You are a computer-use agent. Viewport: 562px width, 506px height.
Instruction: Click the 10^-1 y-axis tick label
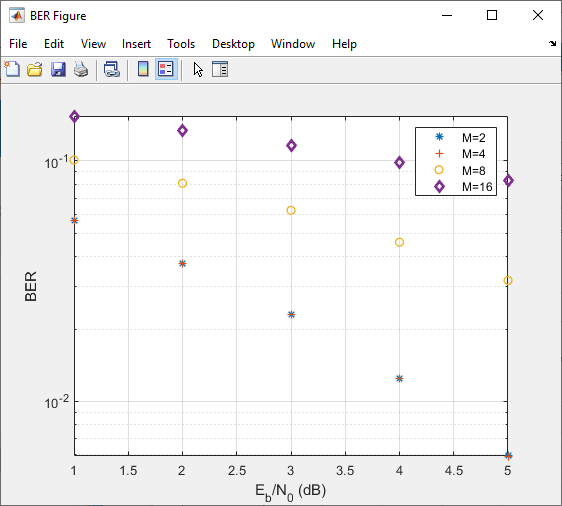pyautogui.click(x=56, y=162)
